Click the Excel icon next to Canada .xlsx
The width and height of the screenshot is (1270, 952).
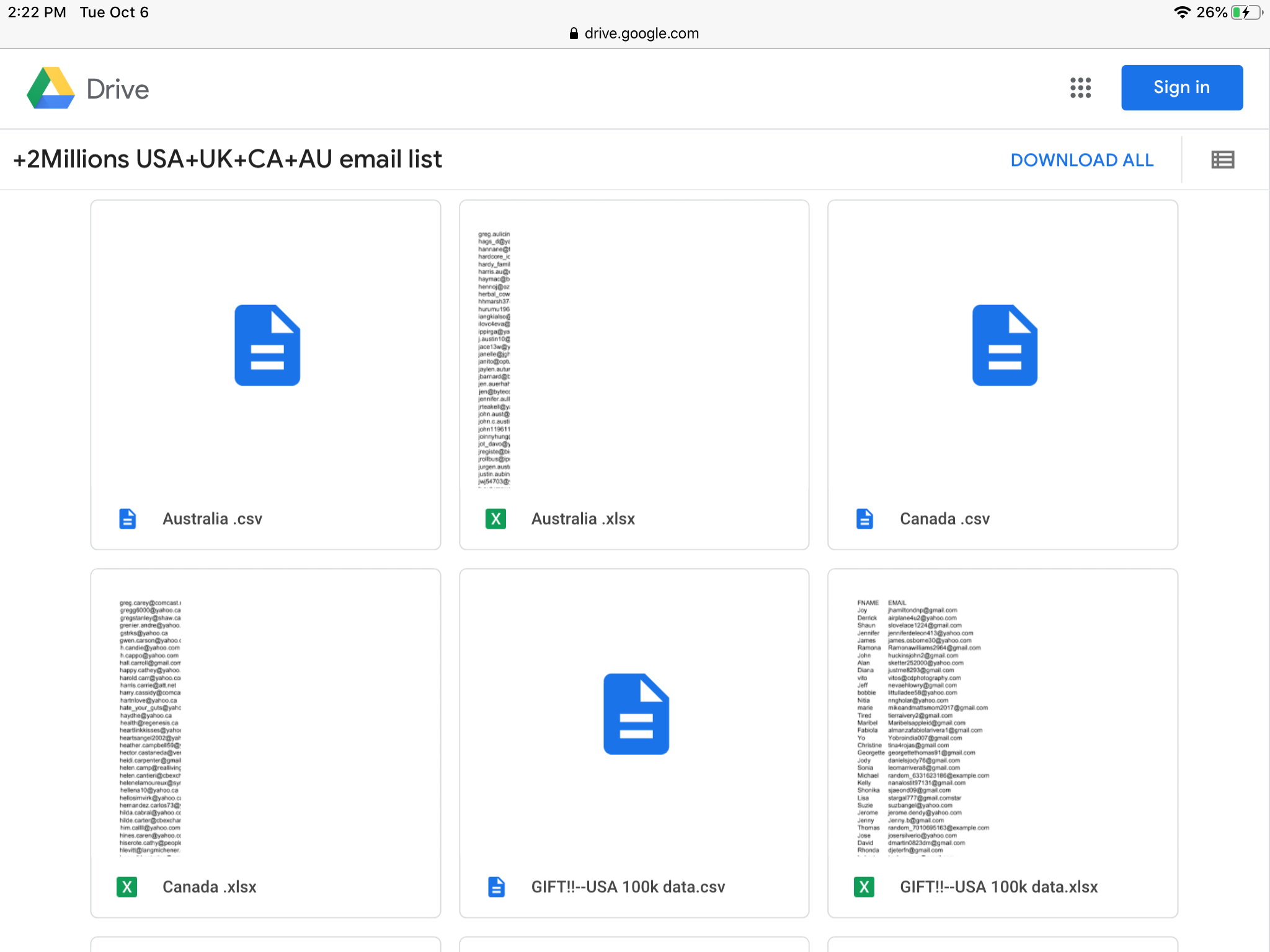[x=127, y=886]
